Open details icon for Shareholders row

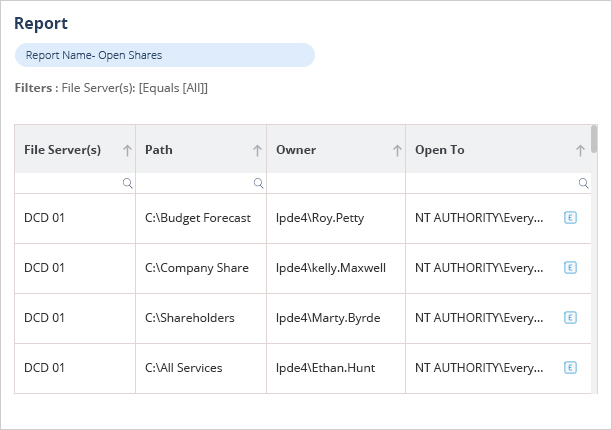[570, 317]
